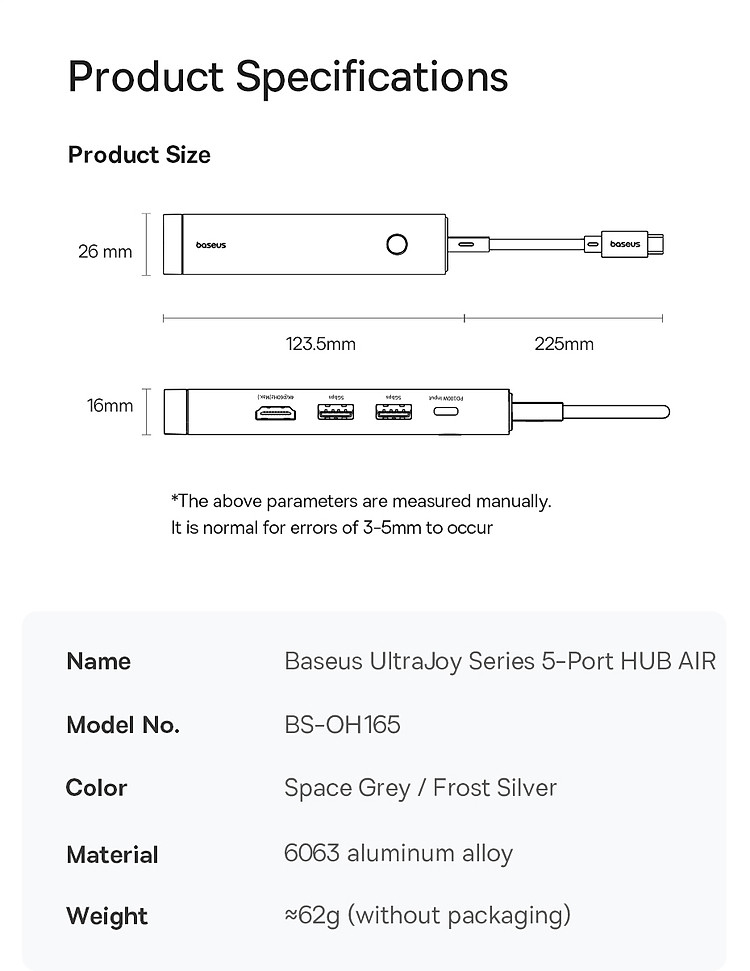
Task: Click the USB-C plug tip on the cable
Action: tap(665, 243)
